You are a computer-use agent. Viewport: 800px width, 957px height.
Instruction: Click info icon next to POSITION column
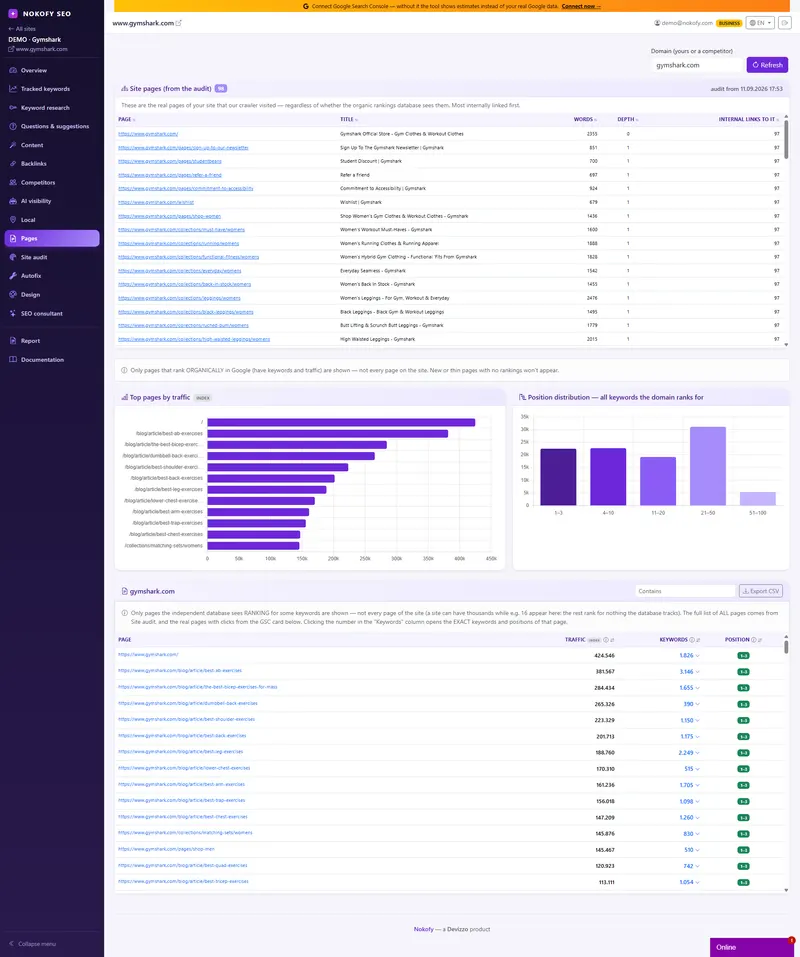click(754, 640)
